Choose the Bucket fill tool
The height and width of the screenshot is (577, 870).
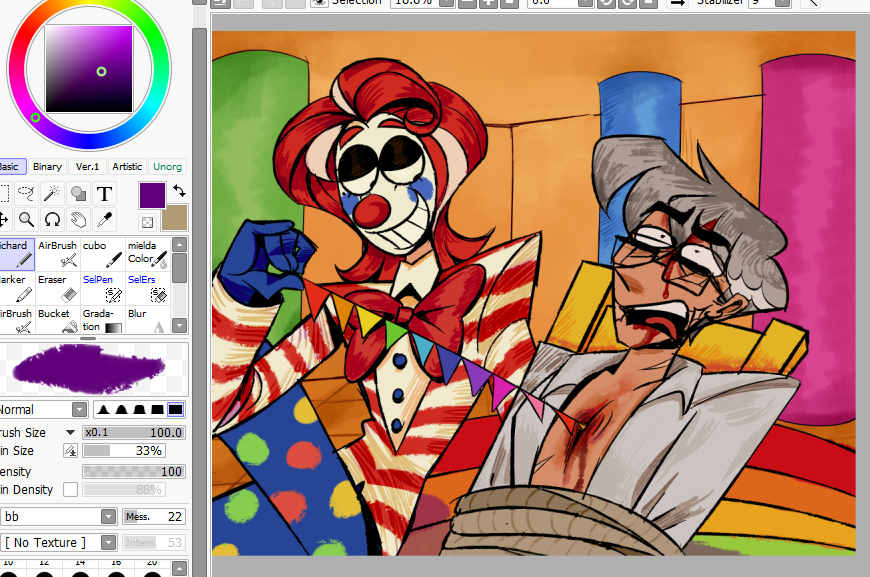[58, 320]
